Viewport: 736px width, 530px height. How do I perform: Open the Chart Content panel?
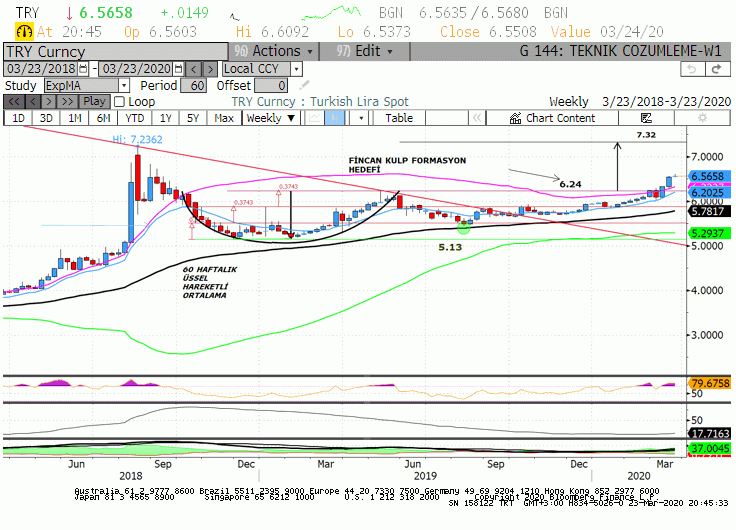point(552,118)
